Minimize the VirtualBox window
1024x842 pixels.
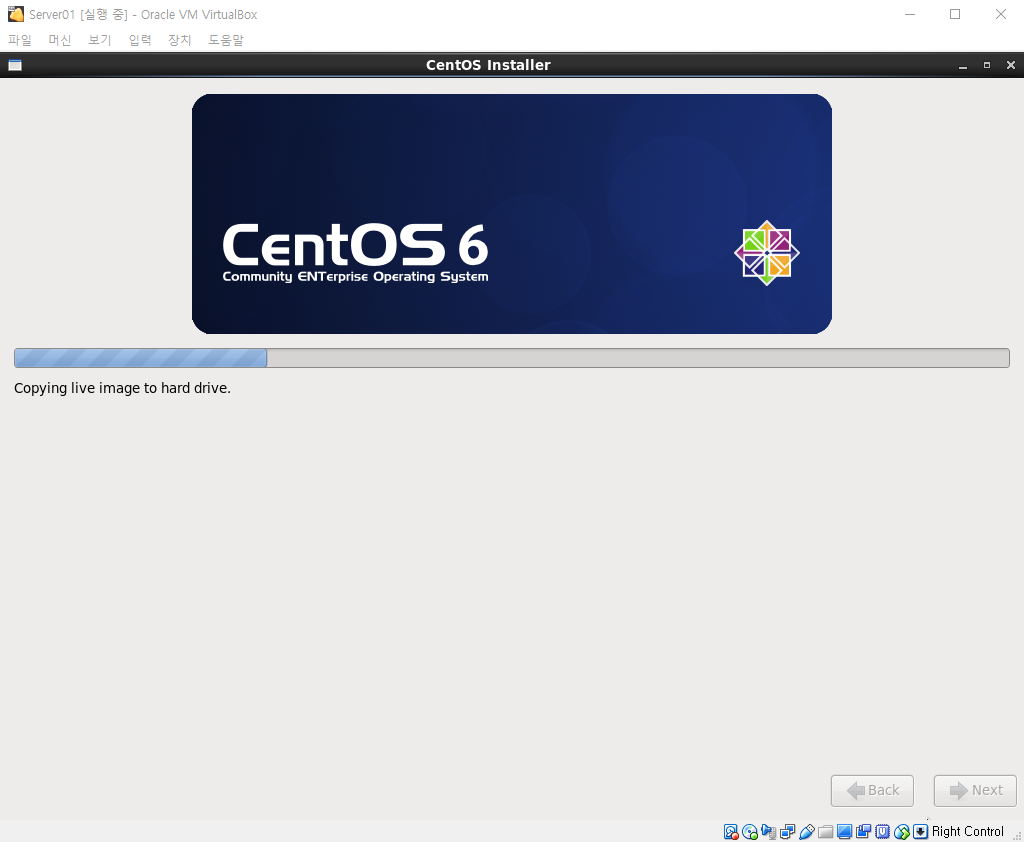(910, 14)
